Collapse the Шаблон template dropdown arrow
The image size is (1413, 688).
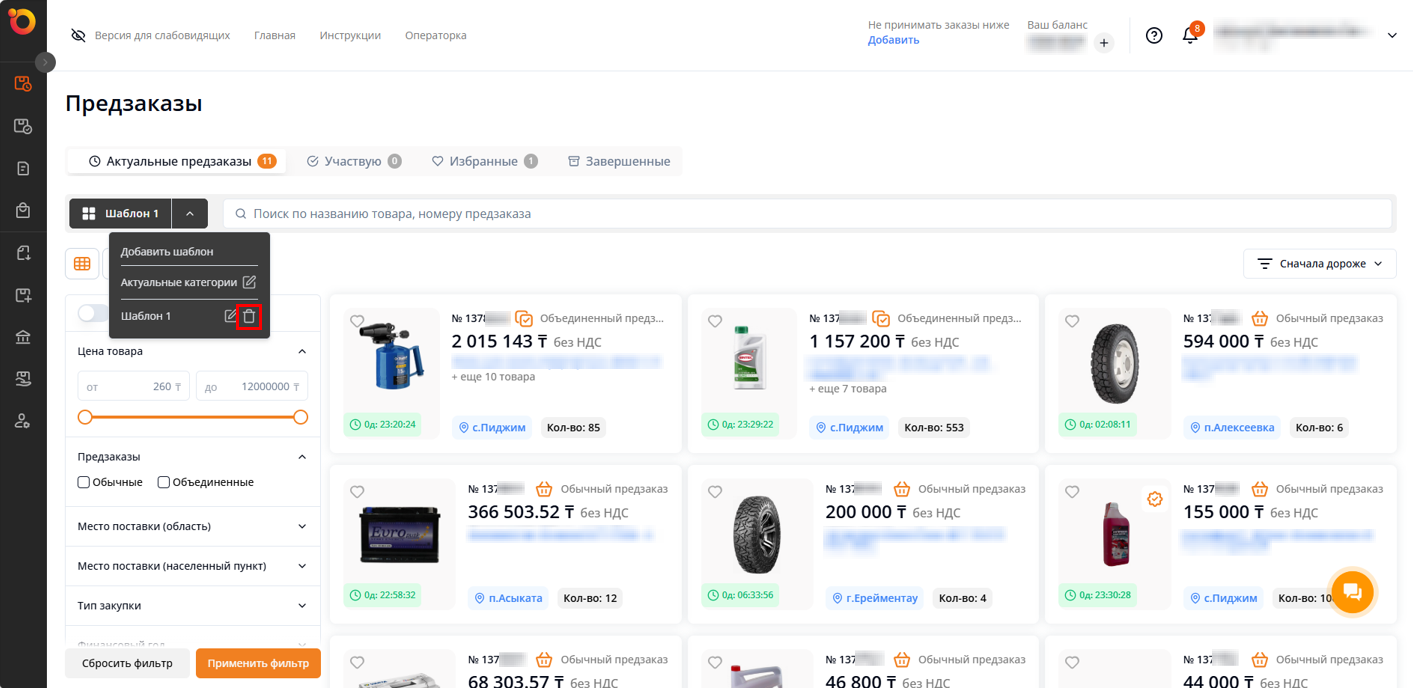pos(190,214)
